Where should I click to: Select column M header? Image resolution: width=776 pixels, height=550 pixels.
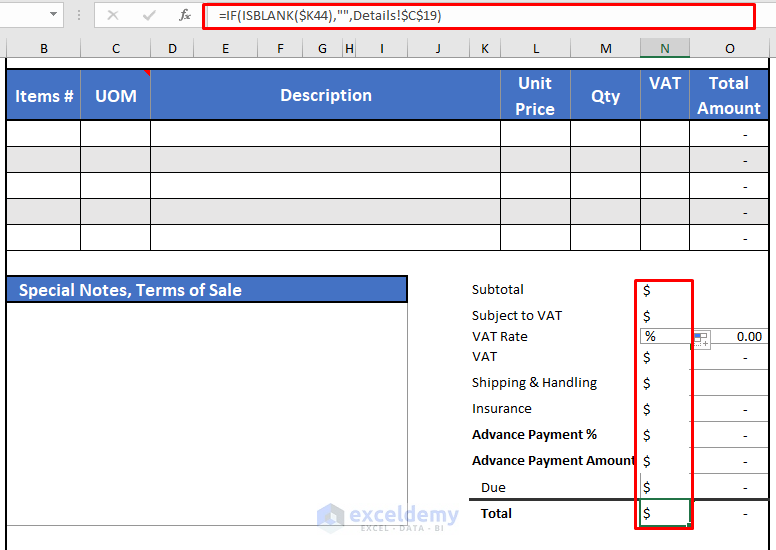pos(605,49)
